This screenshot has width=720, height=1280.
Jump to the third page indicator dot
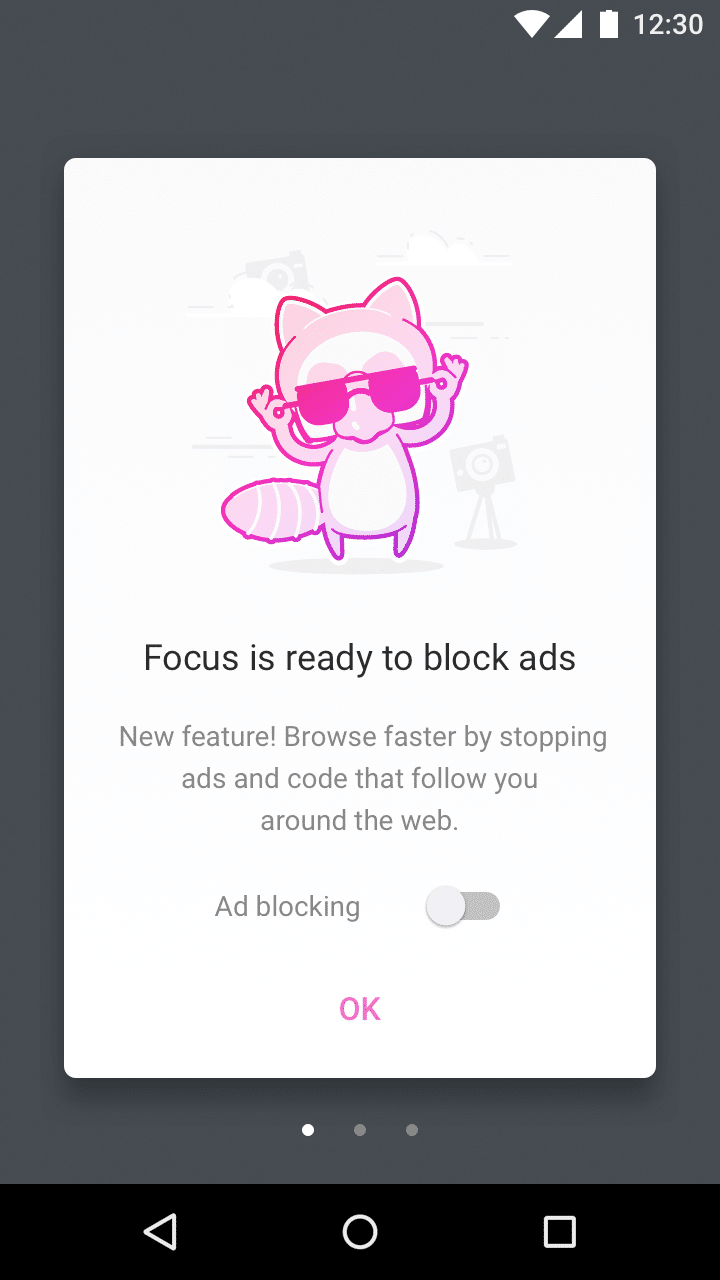click(x=412, y=1130)
